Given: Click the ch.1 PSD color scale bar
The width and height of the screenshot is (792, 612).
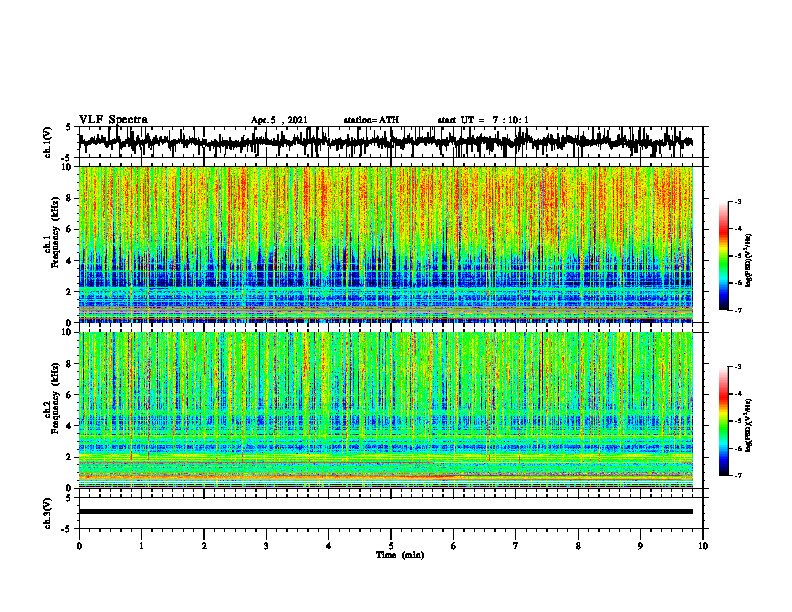Looking at the screenshot, I should [723, 256].
